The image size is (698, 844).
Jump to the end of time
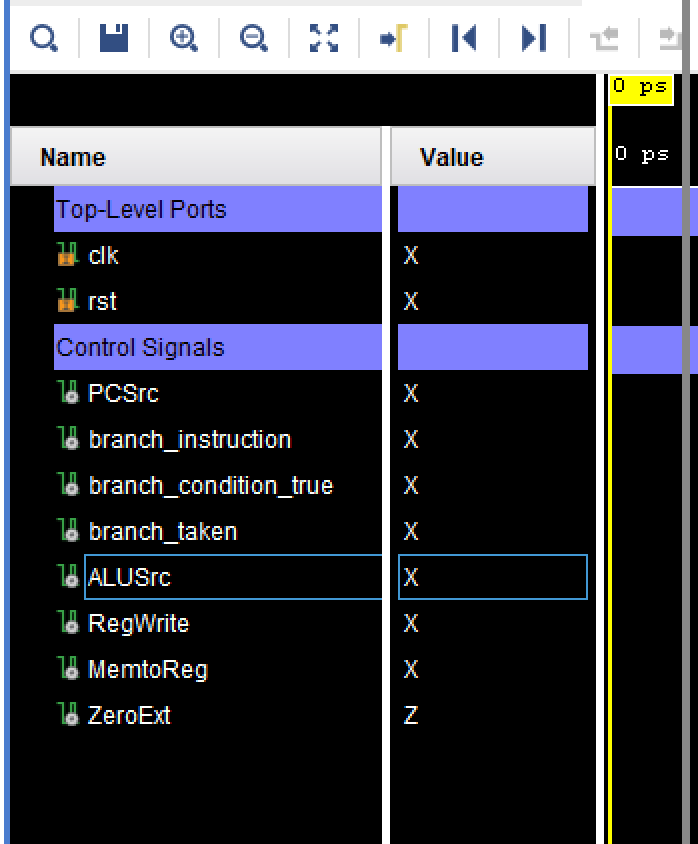pos(534,37)
